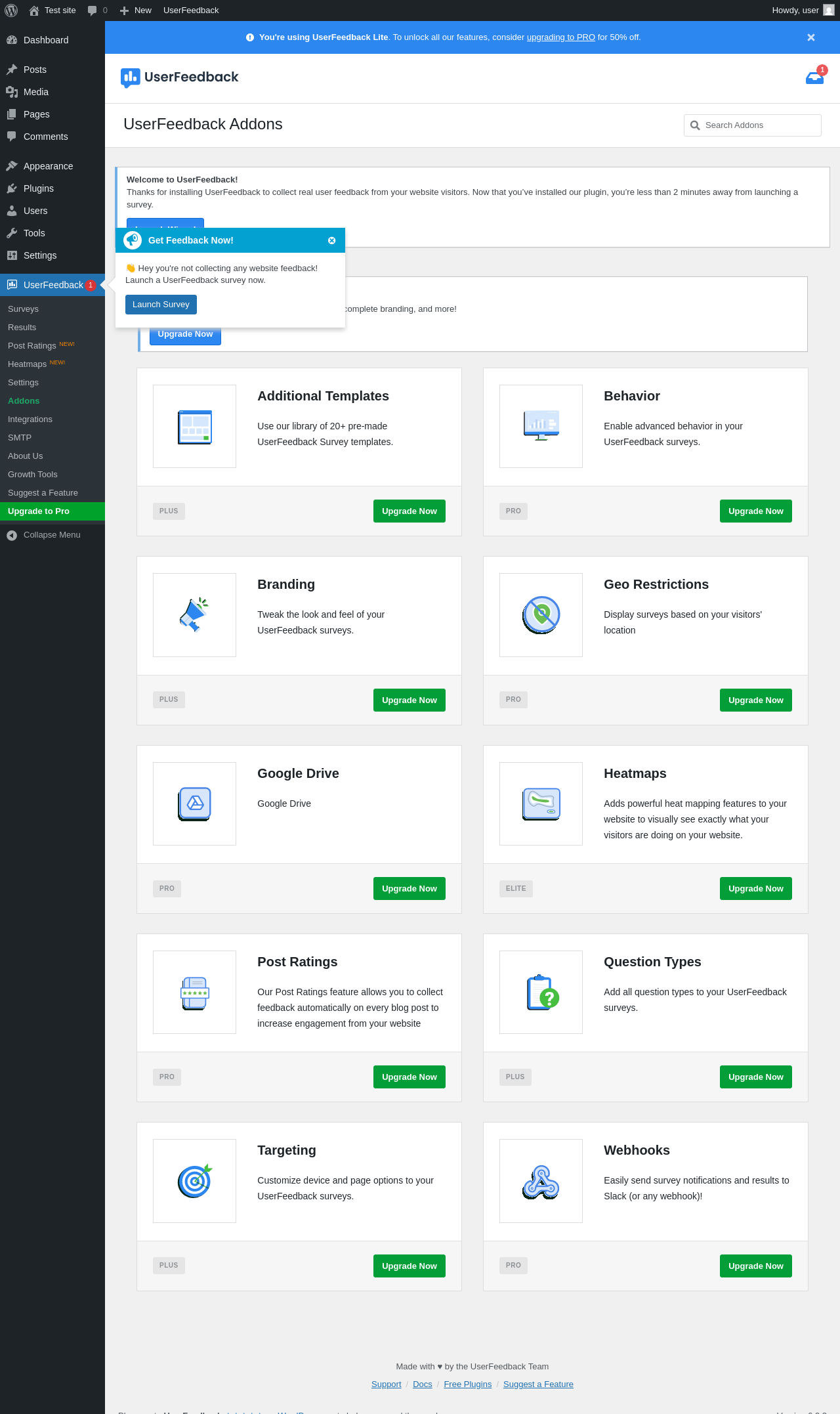This screenshot has height=1414, width=840.
Task: Open the notifications inbox icon
Action: pyautogui.click(x=814, y=77)
